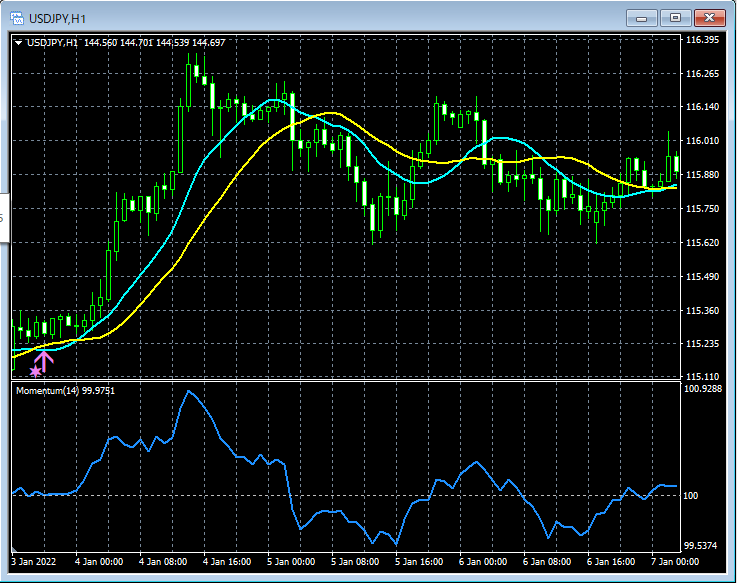The image size is (738, 583).
Task: Click the 116.140 price scale label
Action: pyautogui.click(x=702, y=107)
